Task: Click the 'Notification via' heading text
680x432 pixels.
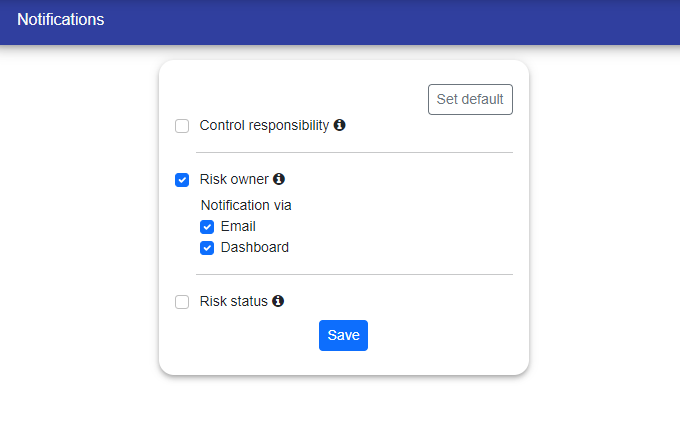Action: coord(246,205)
